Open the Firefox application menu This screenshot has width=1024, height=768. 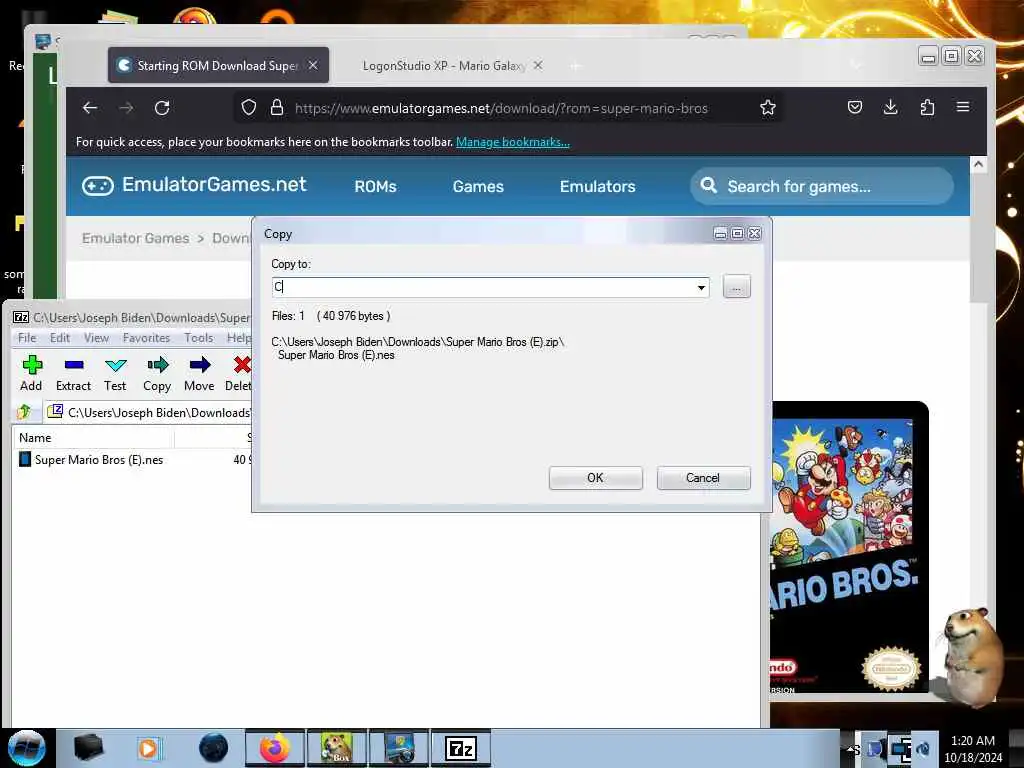tap(963, 106)
